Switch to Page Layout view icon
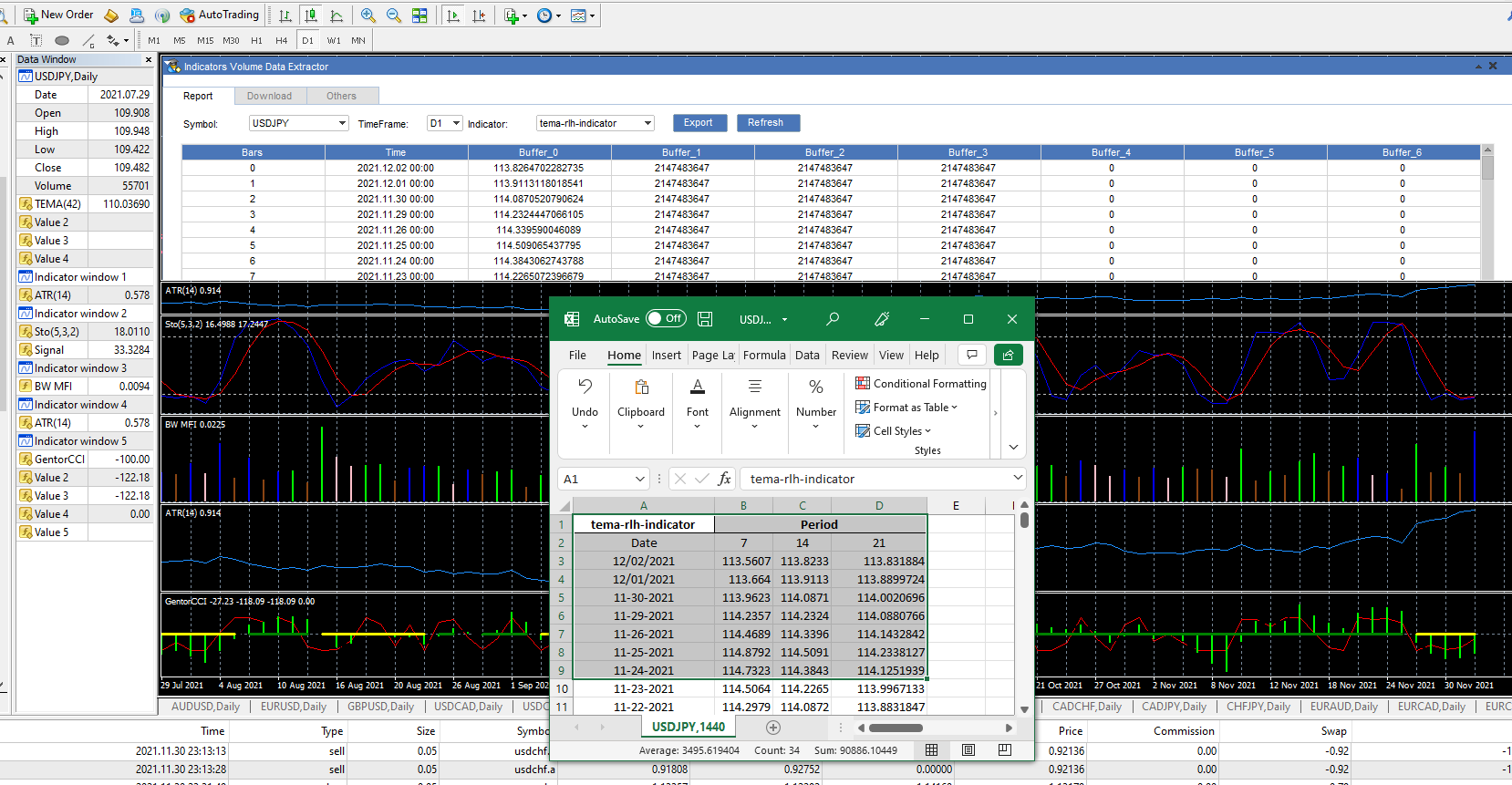This screenshot has width=1512, height=785. tap(968, 749)
